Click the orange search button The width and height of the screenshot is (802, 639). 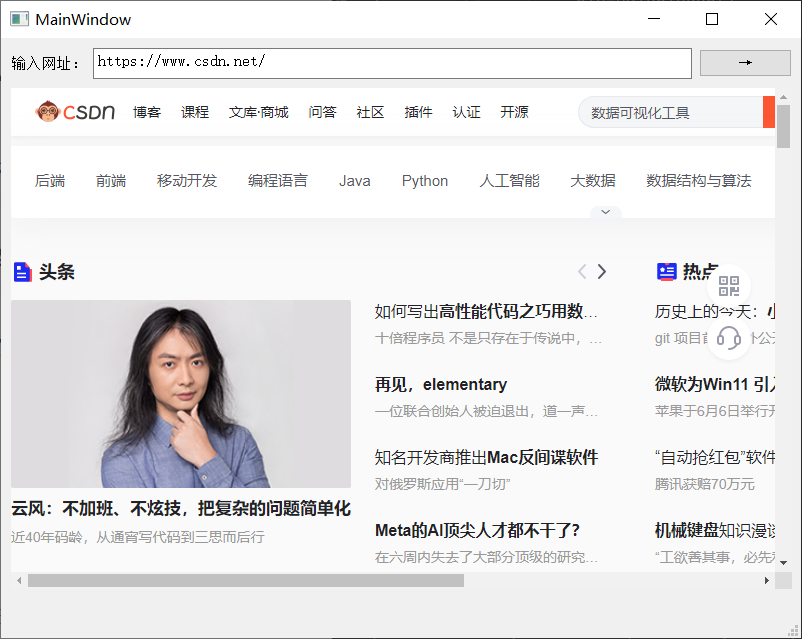[769, 112]
